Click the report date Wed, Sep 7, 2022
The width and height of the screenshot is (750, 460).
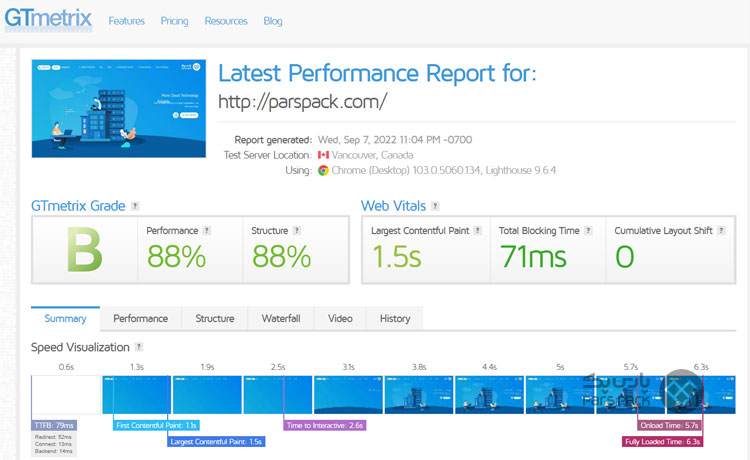tap(357, 140)
